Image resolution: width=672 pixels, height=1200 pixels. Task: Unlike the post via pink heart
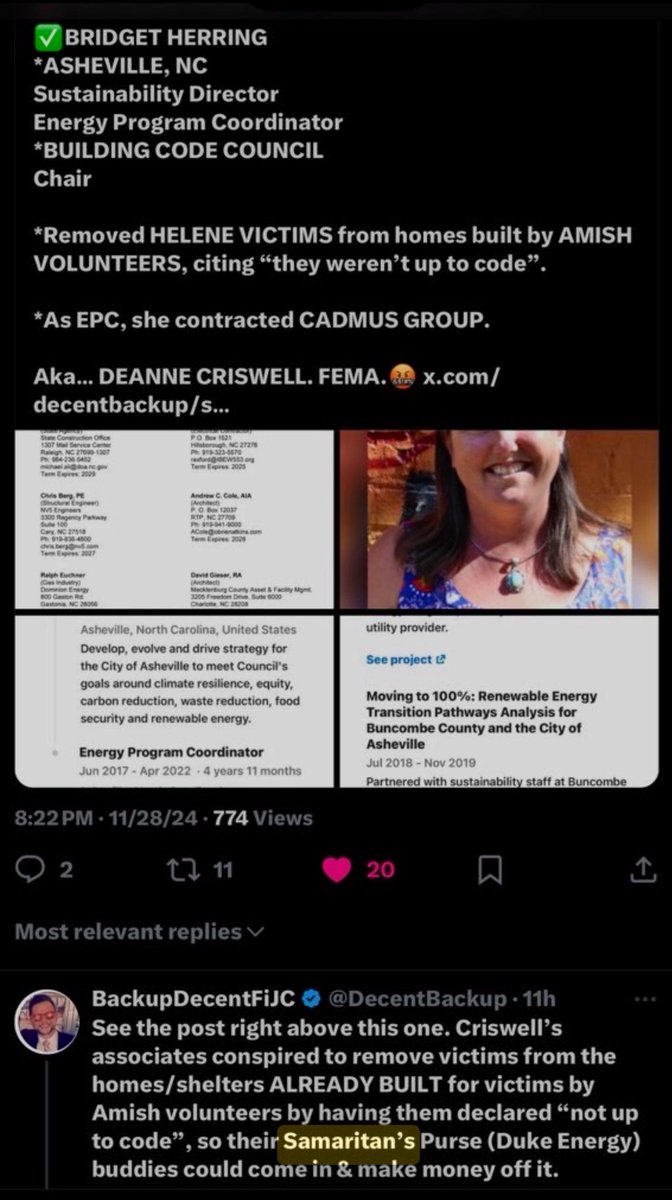[x=338, y=870]
